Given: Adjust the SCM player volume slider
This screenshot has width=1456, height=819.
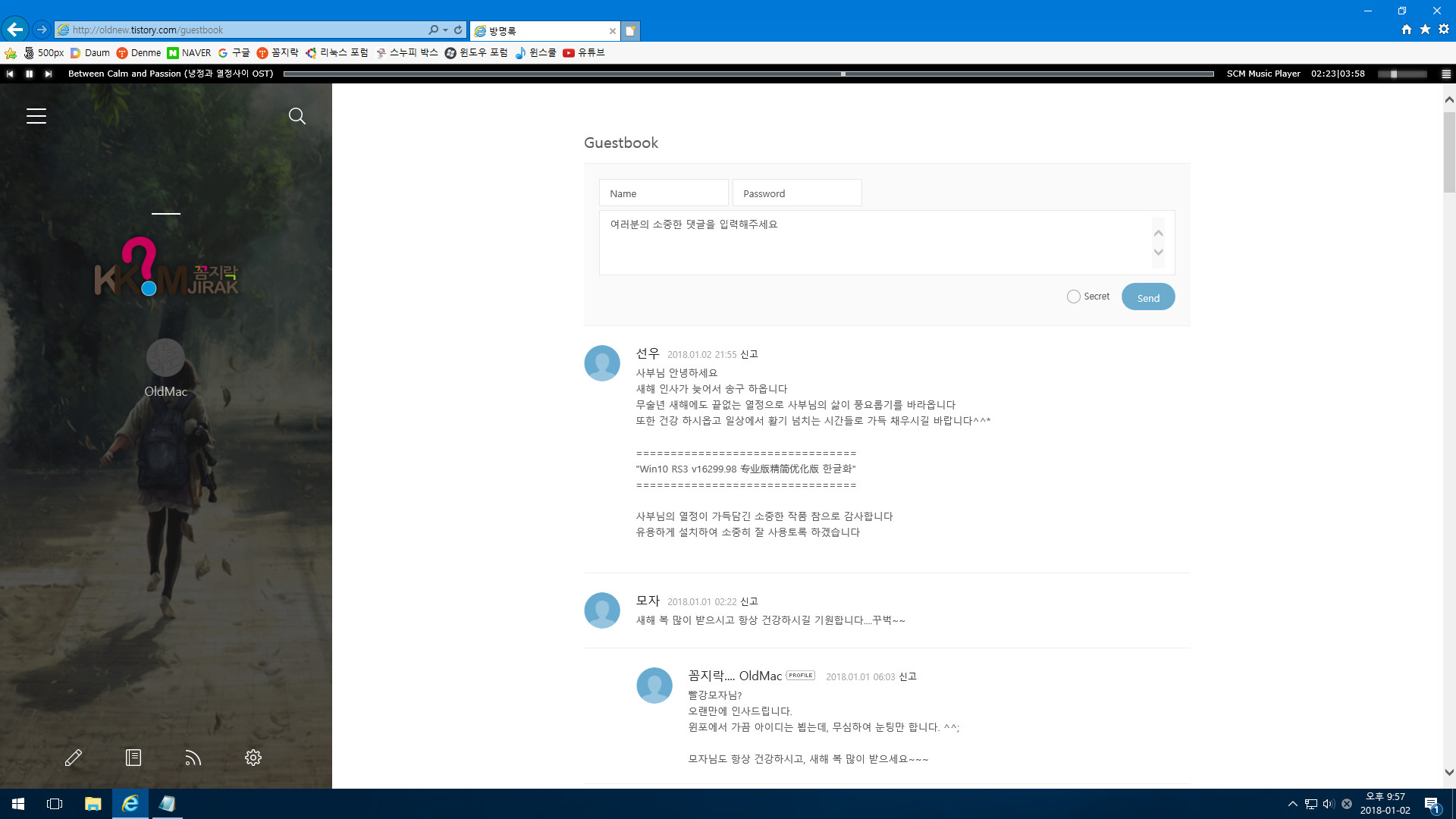Looking at the screenshot, I should tap(1402, 74).
